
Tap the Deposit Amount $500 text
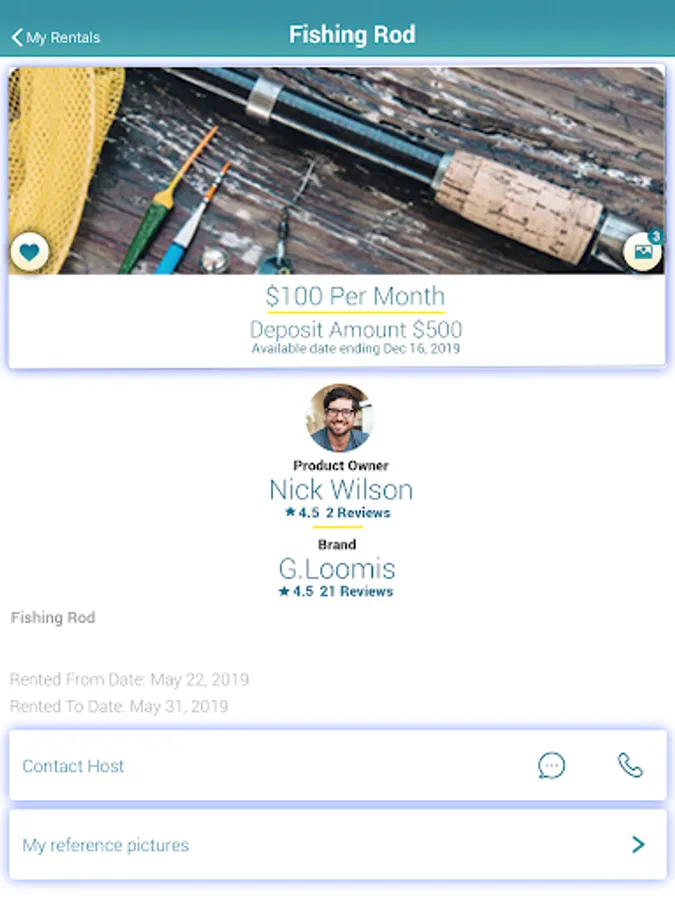tap(356, 329)
